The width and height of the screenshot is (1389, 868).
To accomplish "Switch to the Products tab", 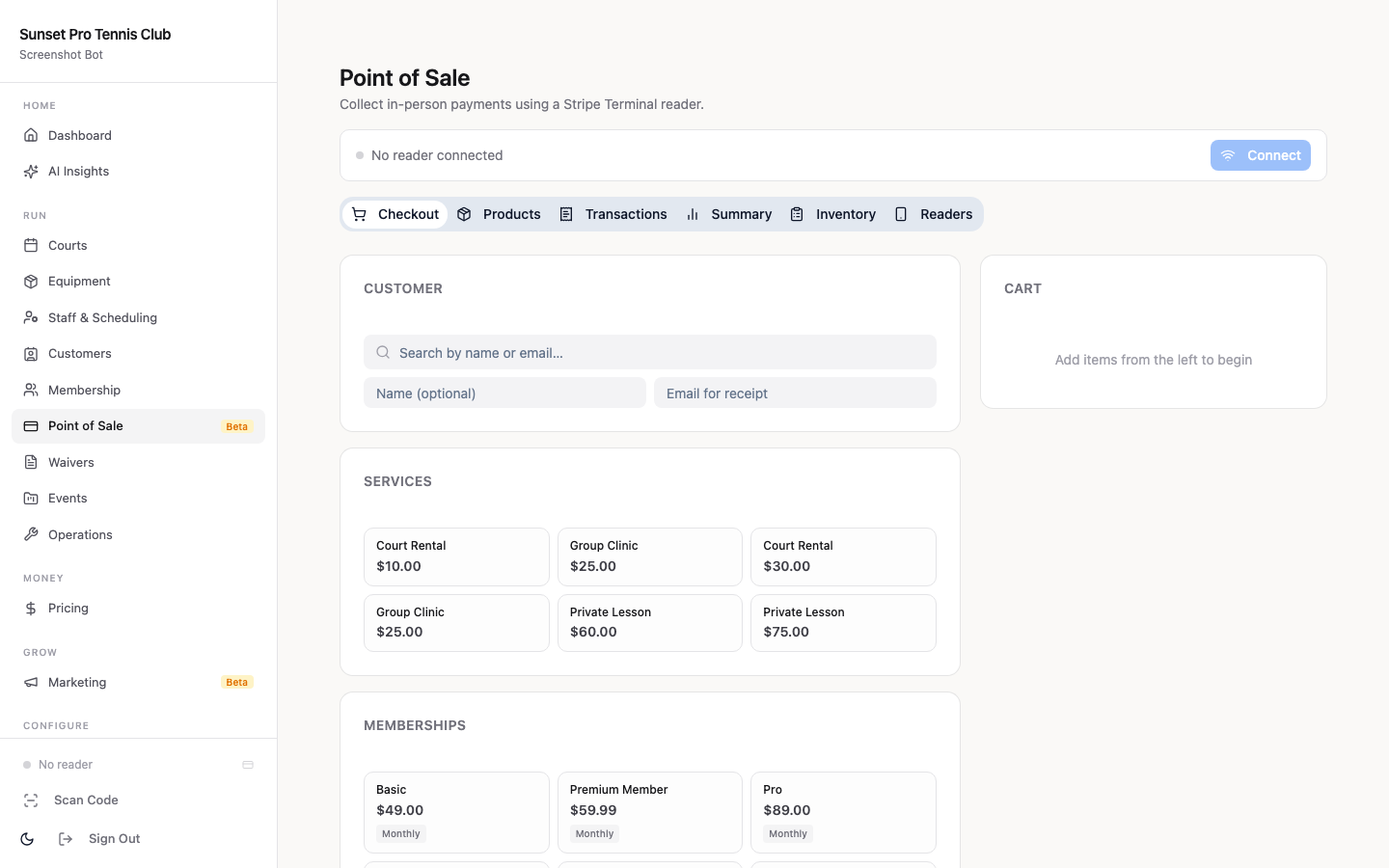I will tap(499, 214).
